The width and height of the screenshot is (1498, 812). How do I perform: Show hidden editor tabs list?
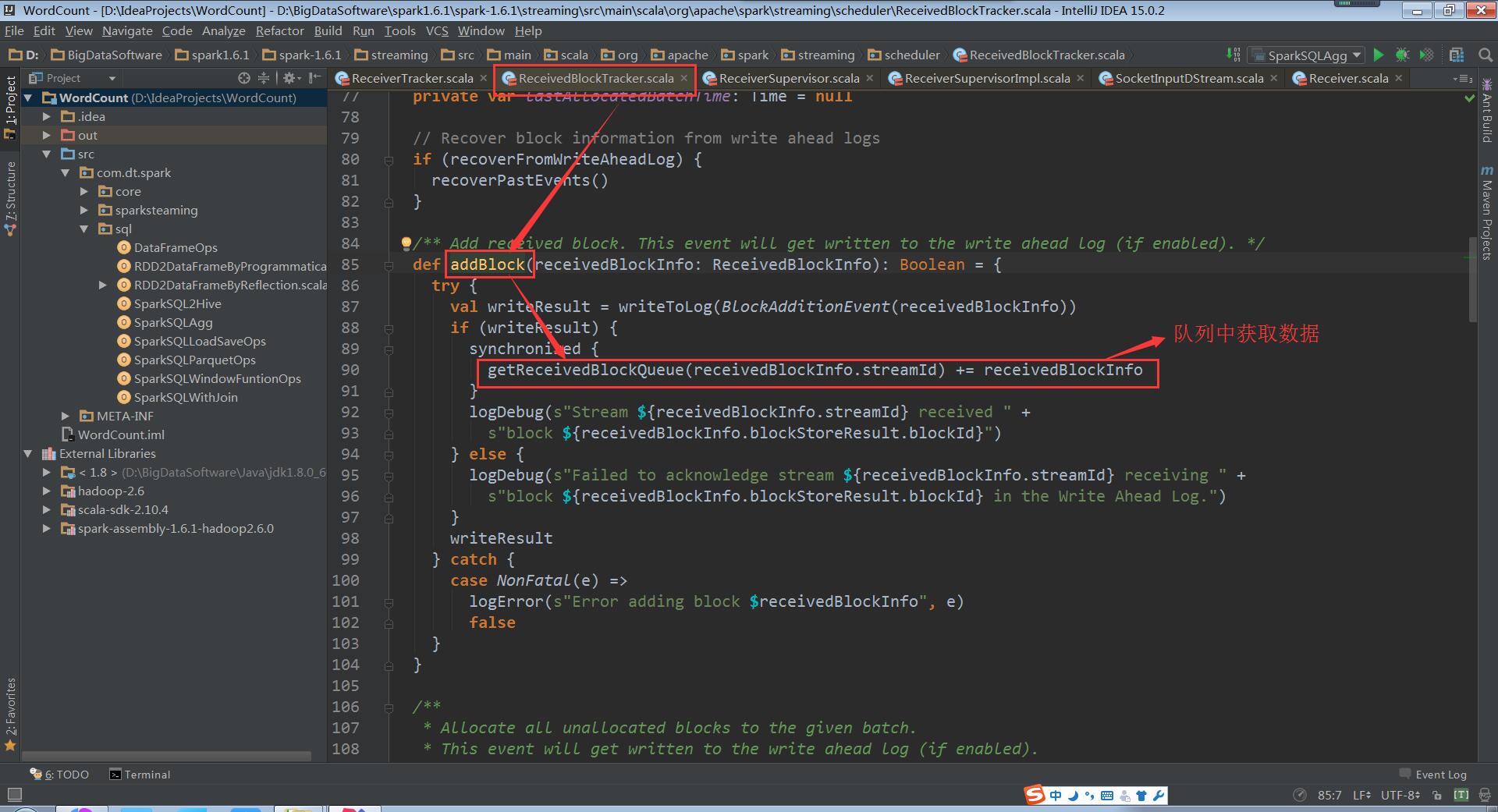[1463, 78]
